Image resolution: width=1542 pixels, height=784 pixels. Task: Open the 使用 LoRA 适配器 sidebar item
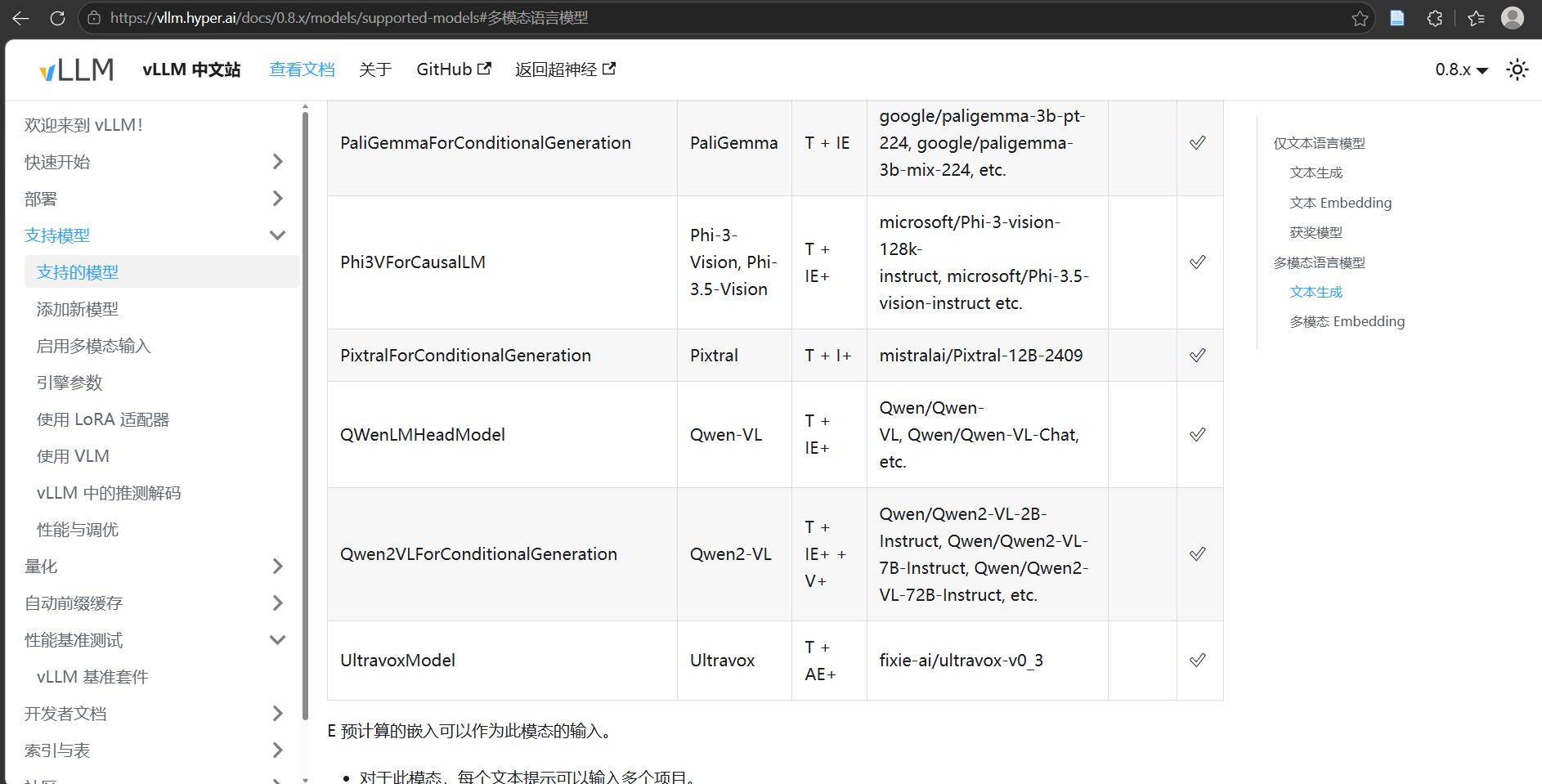pos(103,419)
